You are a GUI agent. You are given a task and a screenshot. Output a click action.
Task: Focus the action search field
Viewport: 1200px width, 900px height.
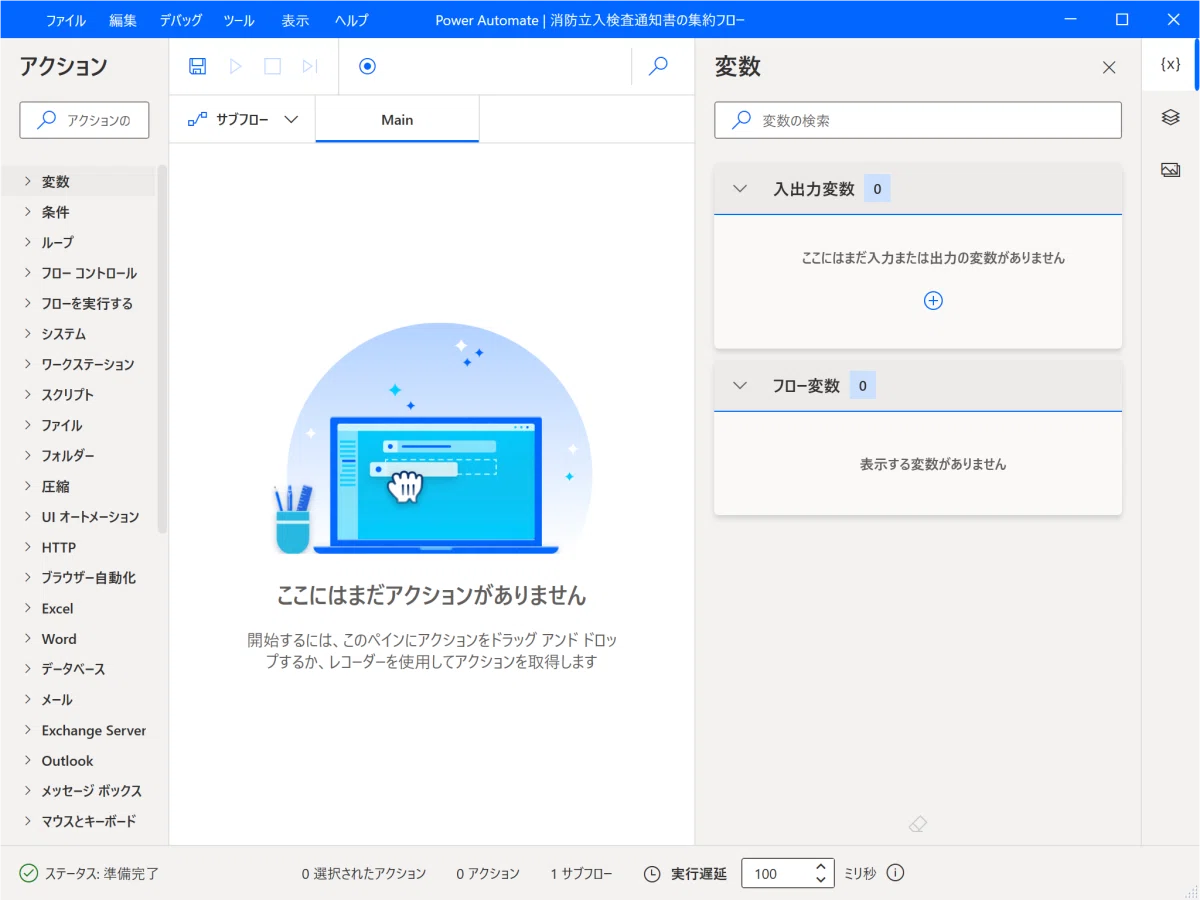[x=84, y=120]
